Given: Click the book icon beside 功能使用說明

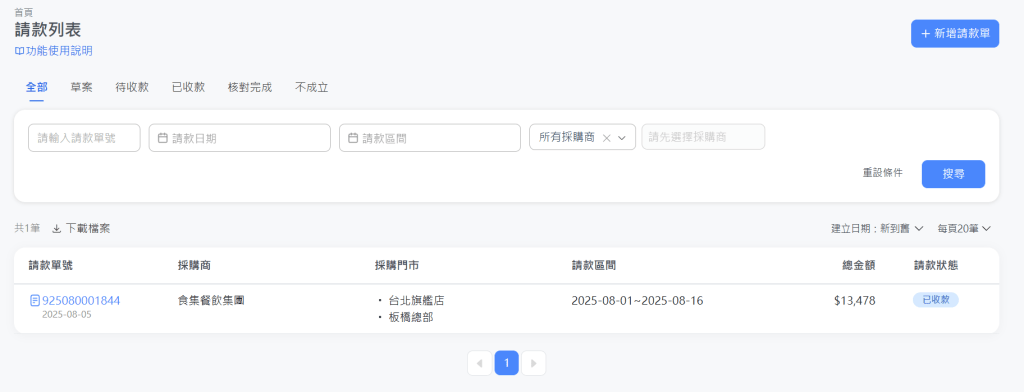Looking at the screenshot, I should [x=19, y=51].
